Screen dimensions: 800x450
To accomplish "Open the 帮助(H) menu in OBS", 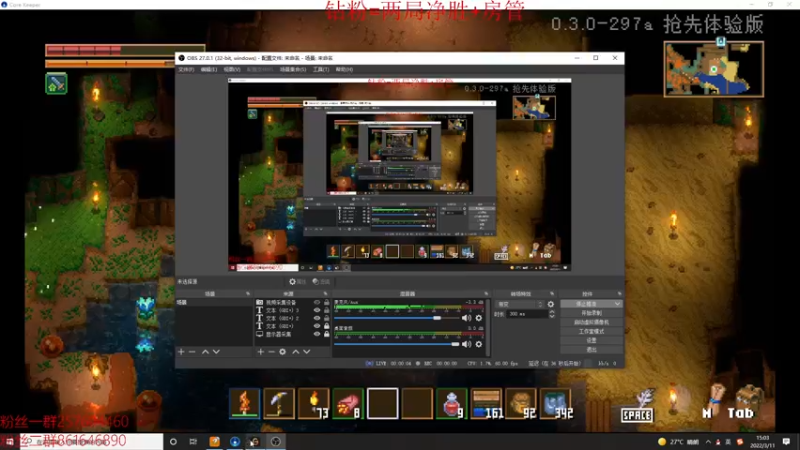I will pyautogui.click(x=344, y=69).
